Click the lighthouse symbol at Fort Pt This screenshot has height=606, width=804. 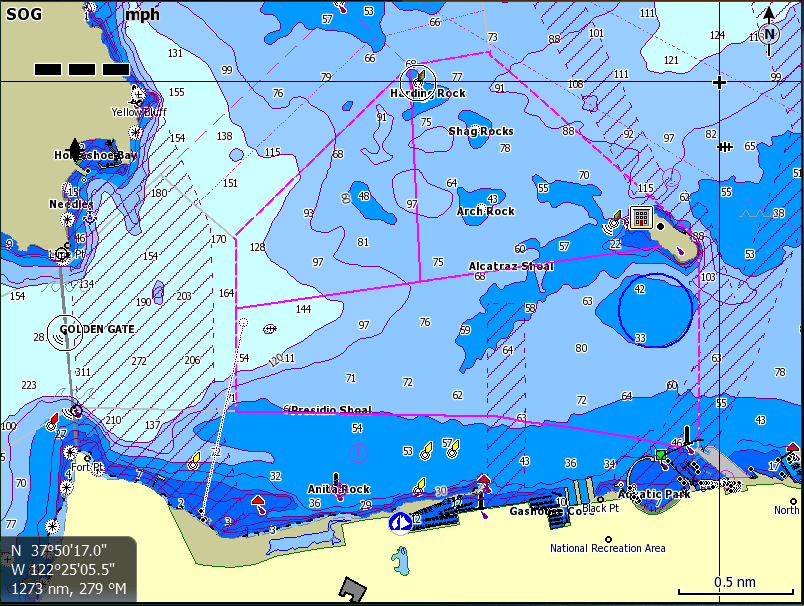(71, 452)
